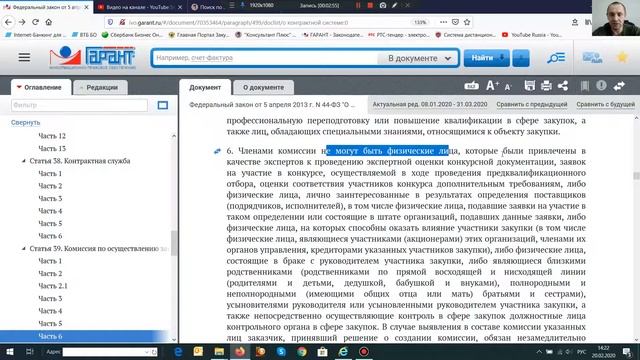The height and width of the screenshot is (360, 640).
Task: Click the yellow favorites star icon
Action: point(622,57)
